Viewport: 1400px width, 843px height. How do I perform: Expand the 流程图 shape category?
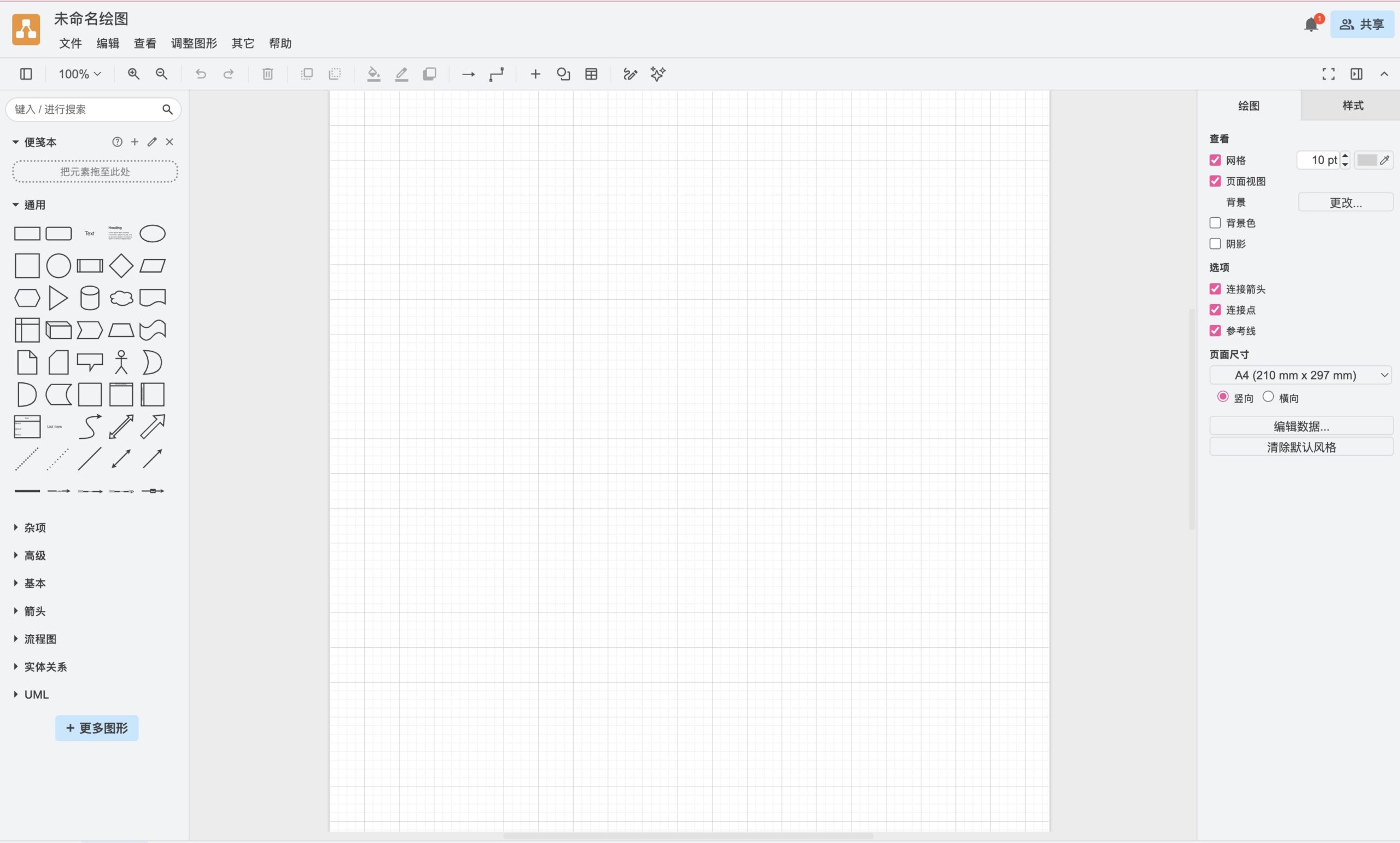(x=40, y=638)
